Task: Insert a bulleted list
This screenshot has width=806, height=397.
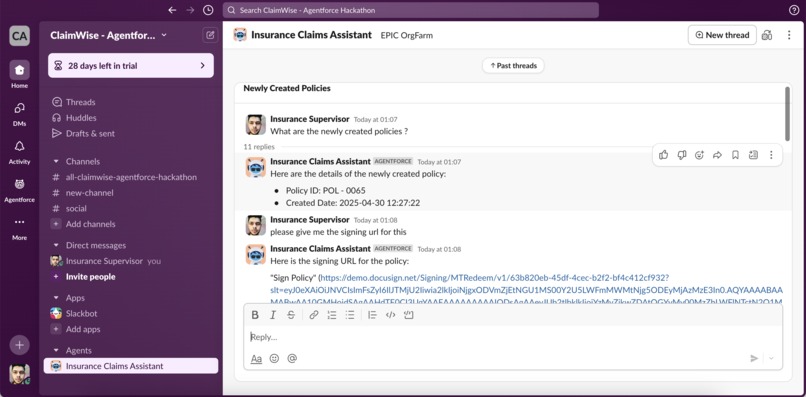Action: pos(350,315)
